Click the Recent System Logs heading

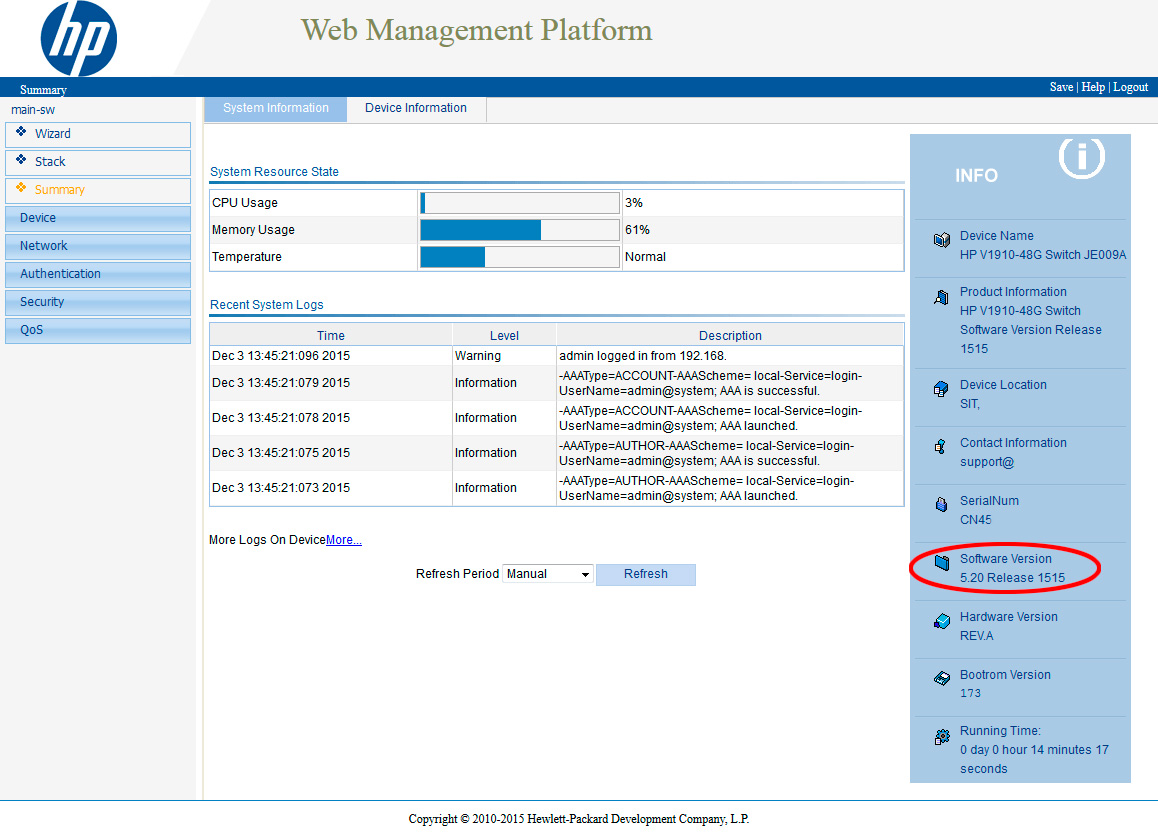267,305
